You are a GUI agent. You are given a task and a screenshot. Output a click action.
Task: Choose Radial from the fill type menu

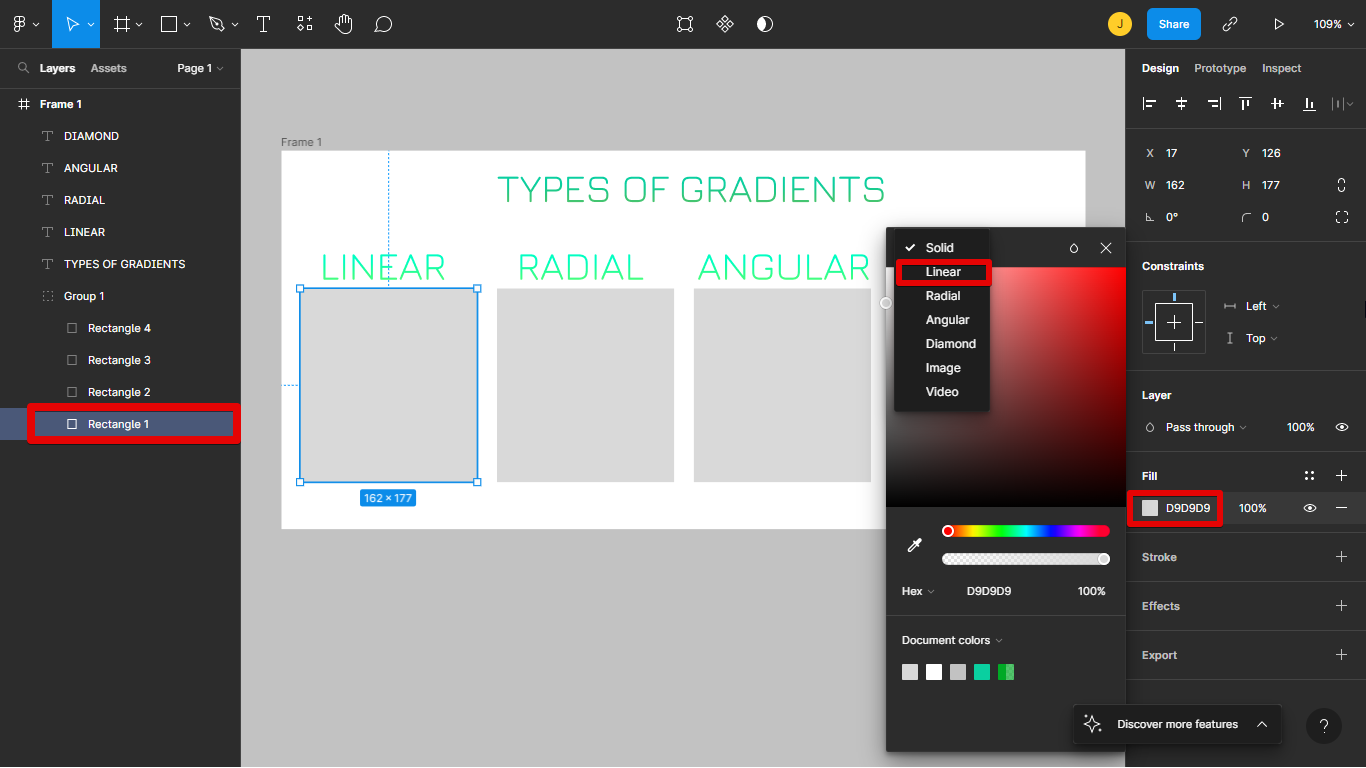point(942,296)
